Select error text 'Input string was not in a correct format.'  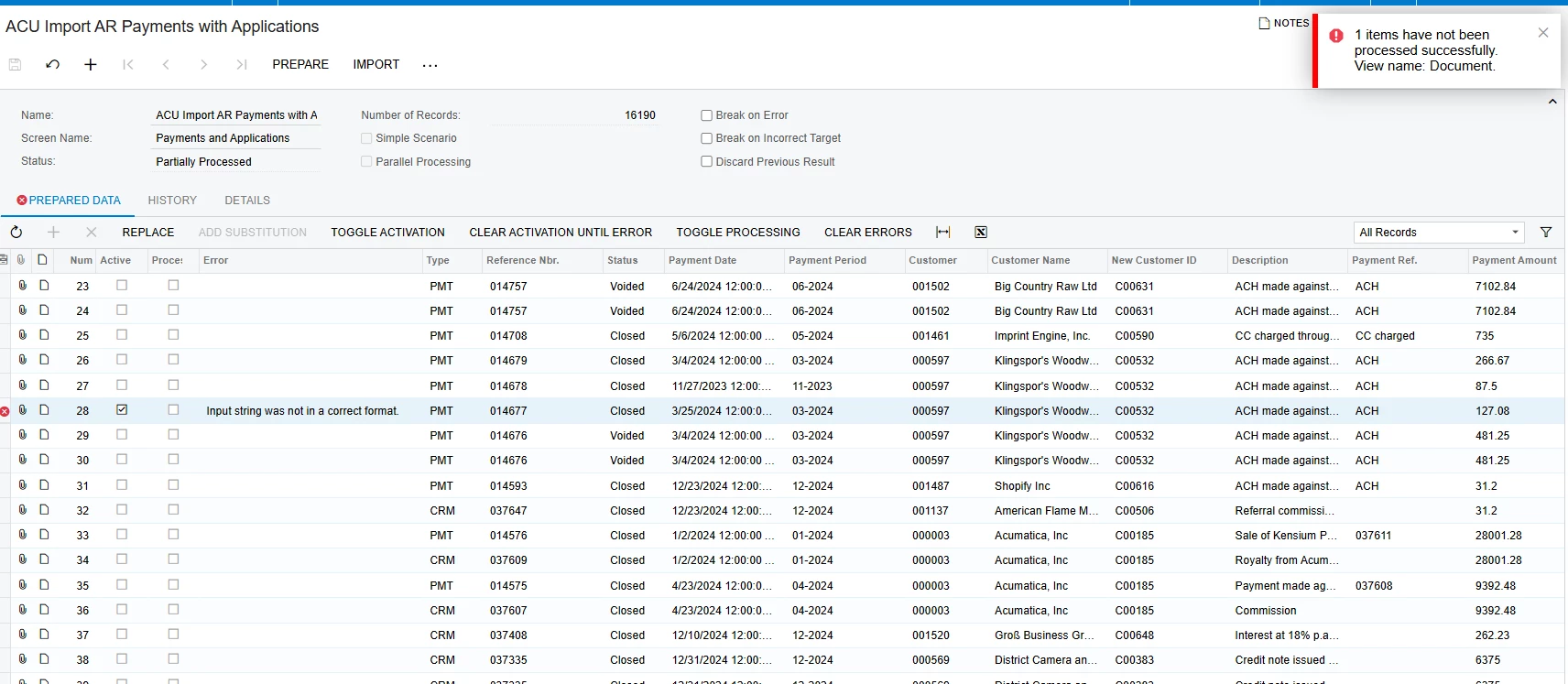coord(302,411)
